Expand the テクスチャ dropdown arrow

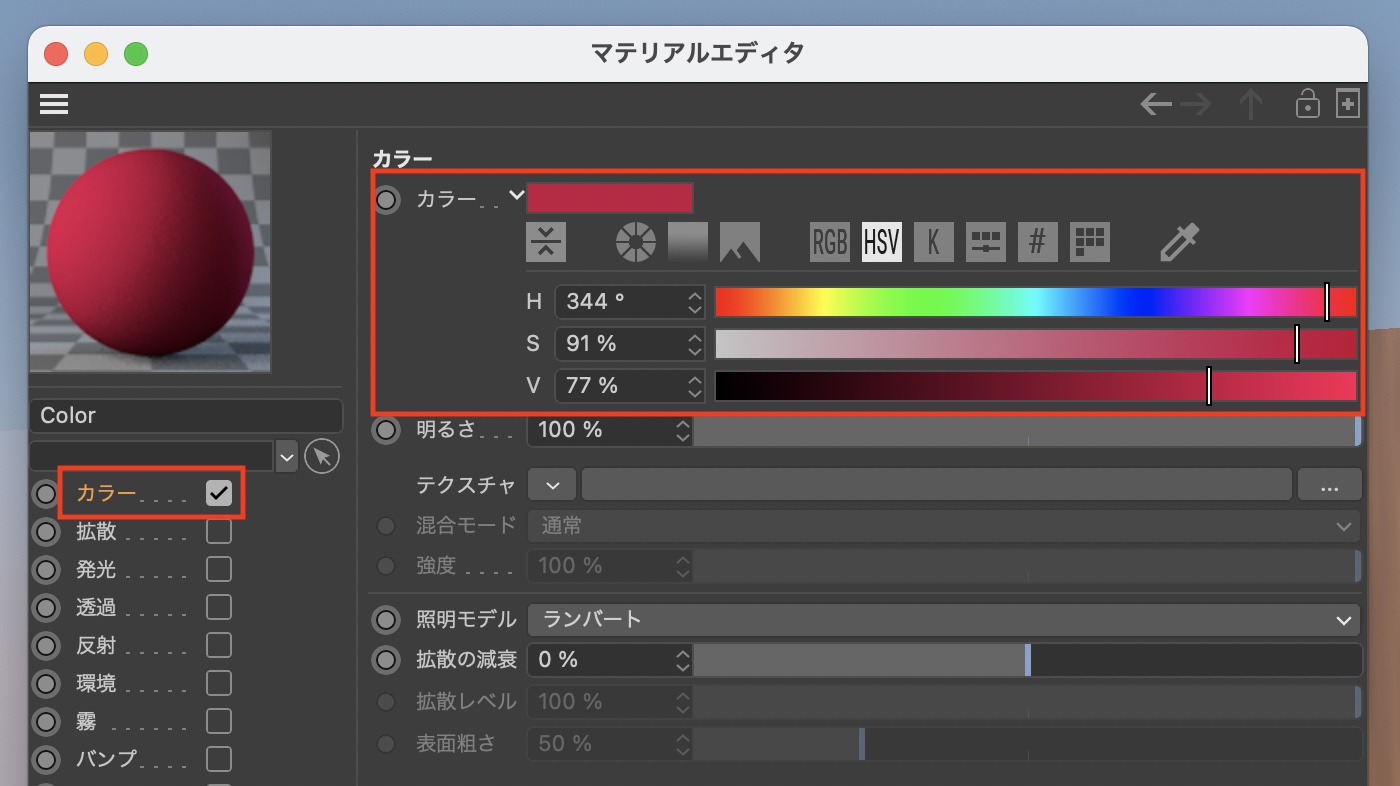(x=553, y=486)
